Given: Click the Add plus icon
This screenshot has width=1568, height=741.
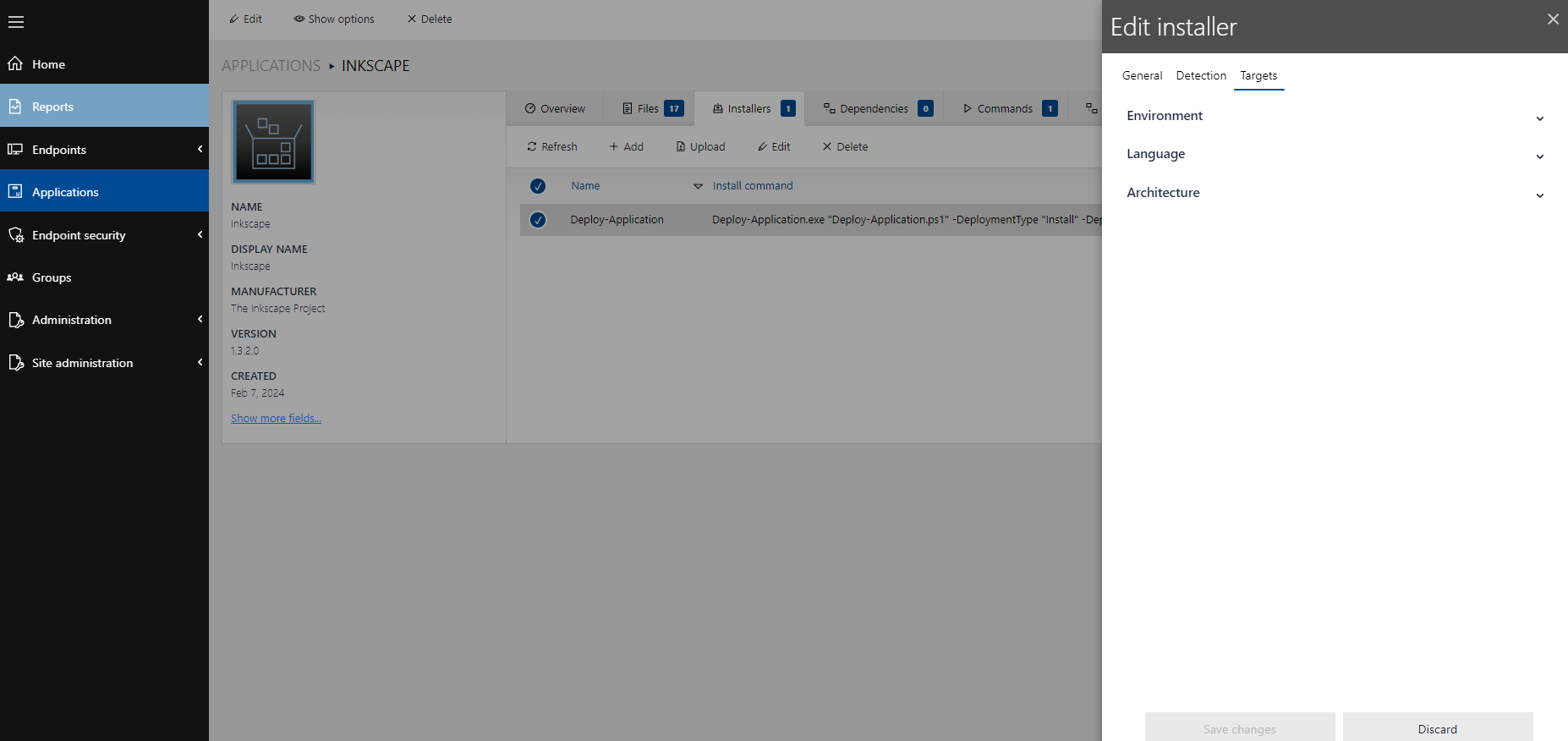Looking at the screenshot, I should pyautogui.click(x=614, y=146).
